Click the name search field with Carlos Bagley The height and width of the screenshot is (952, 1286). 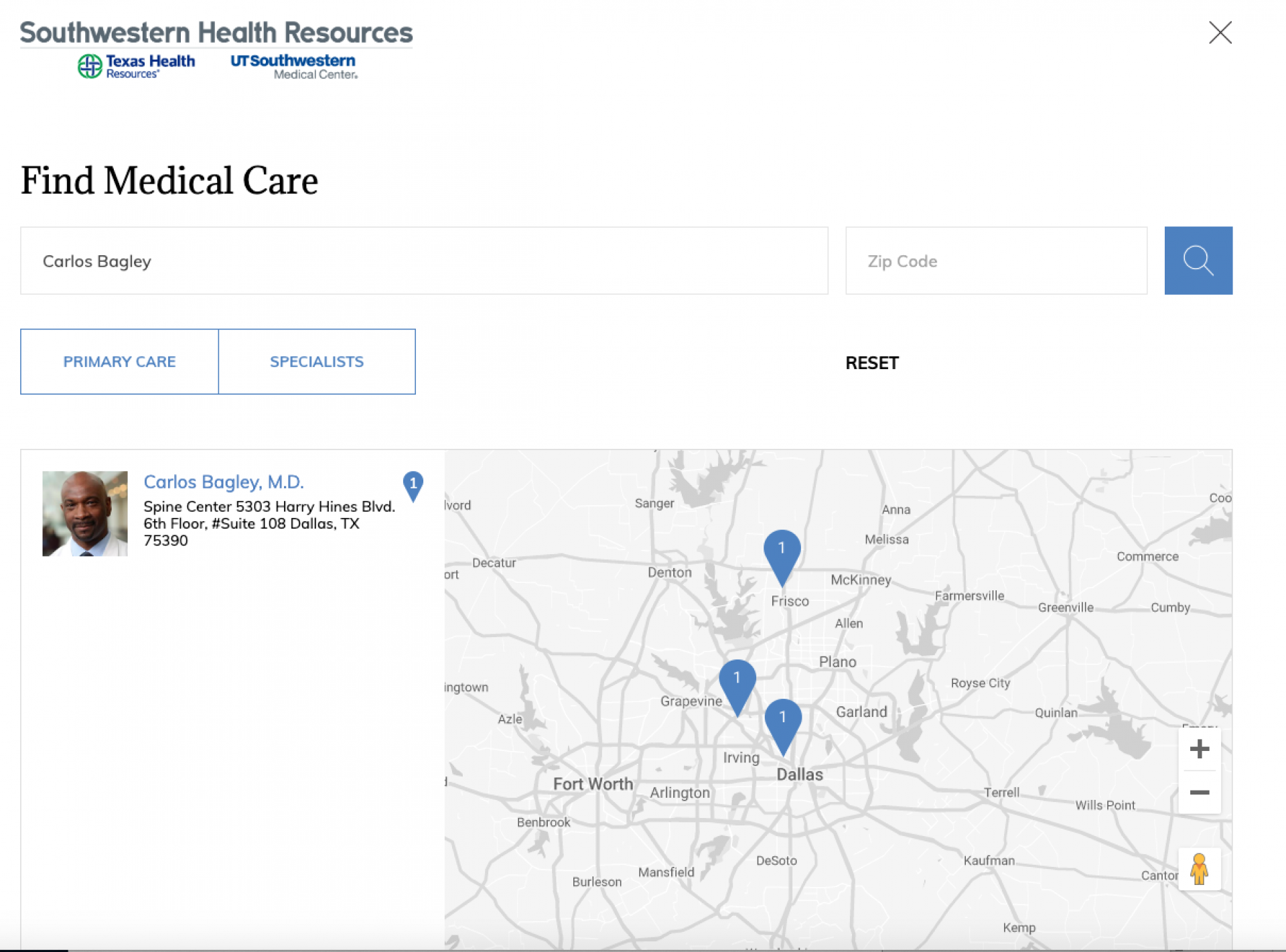[423, 261]
